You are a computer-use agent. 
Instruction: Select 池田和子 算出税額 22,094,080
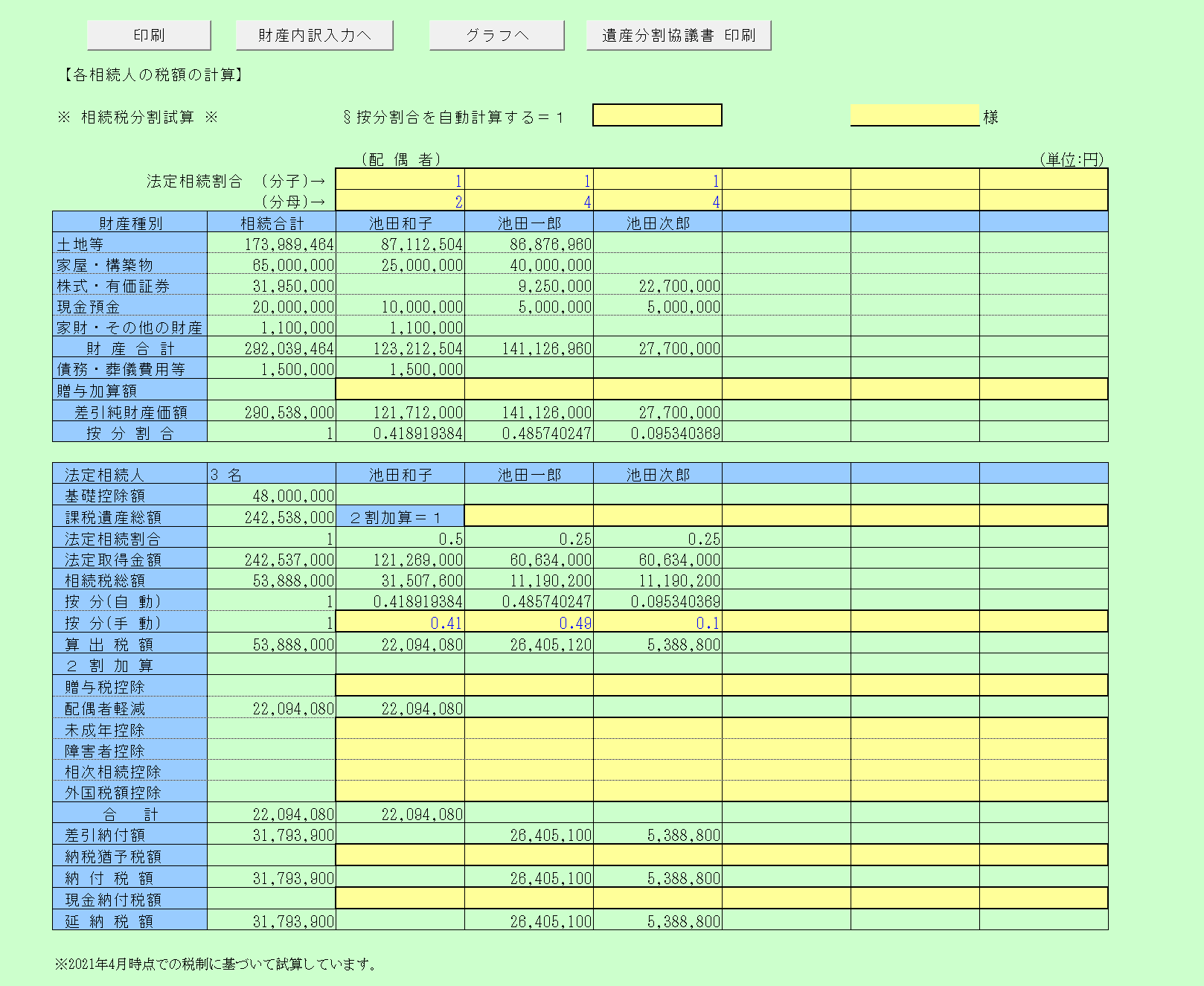pyautogui.click(x=400, y=644)
